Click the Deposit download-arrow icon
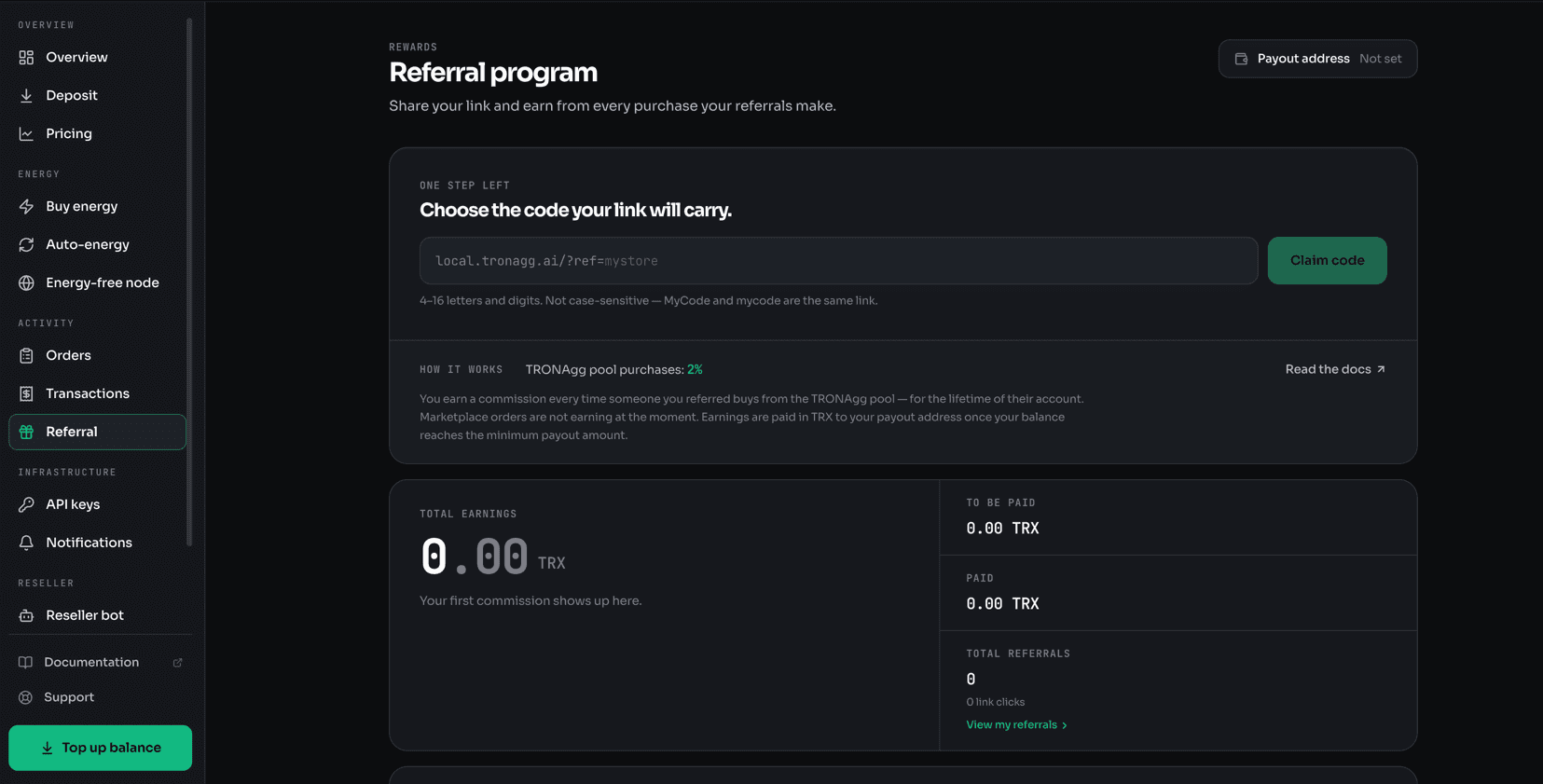 (26, 96)
